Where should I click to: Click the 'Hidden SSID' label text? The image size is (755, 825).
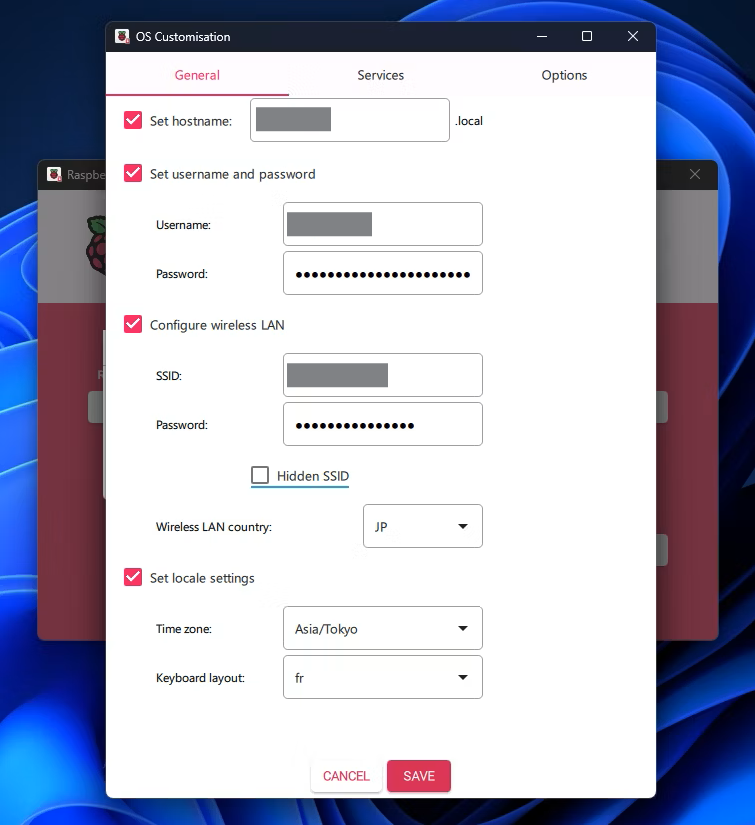coord(313,476)
